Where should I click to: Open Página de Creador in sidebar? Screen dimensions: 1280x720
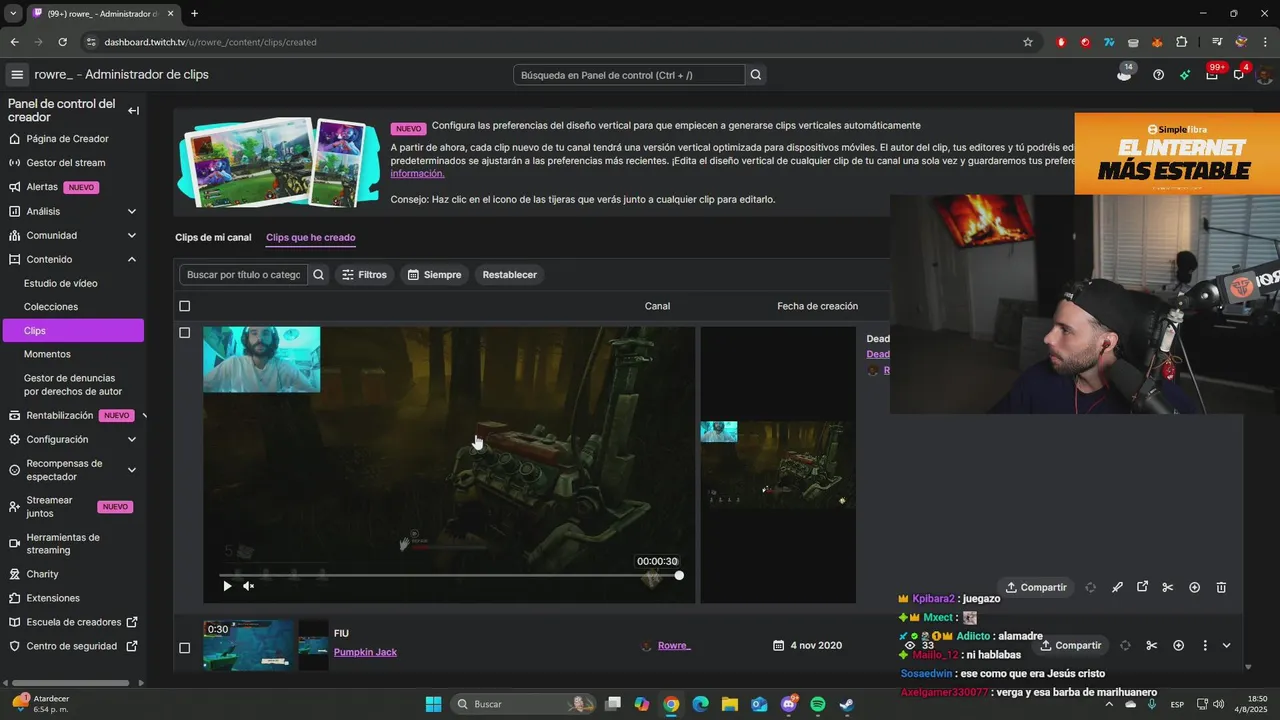point(67,139)
